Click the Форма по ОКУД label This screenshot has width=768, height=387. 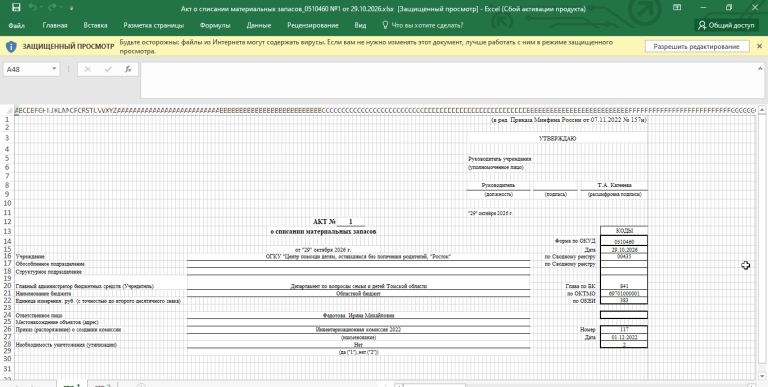point(575,241)
